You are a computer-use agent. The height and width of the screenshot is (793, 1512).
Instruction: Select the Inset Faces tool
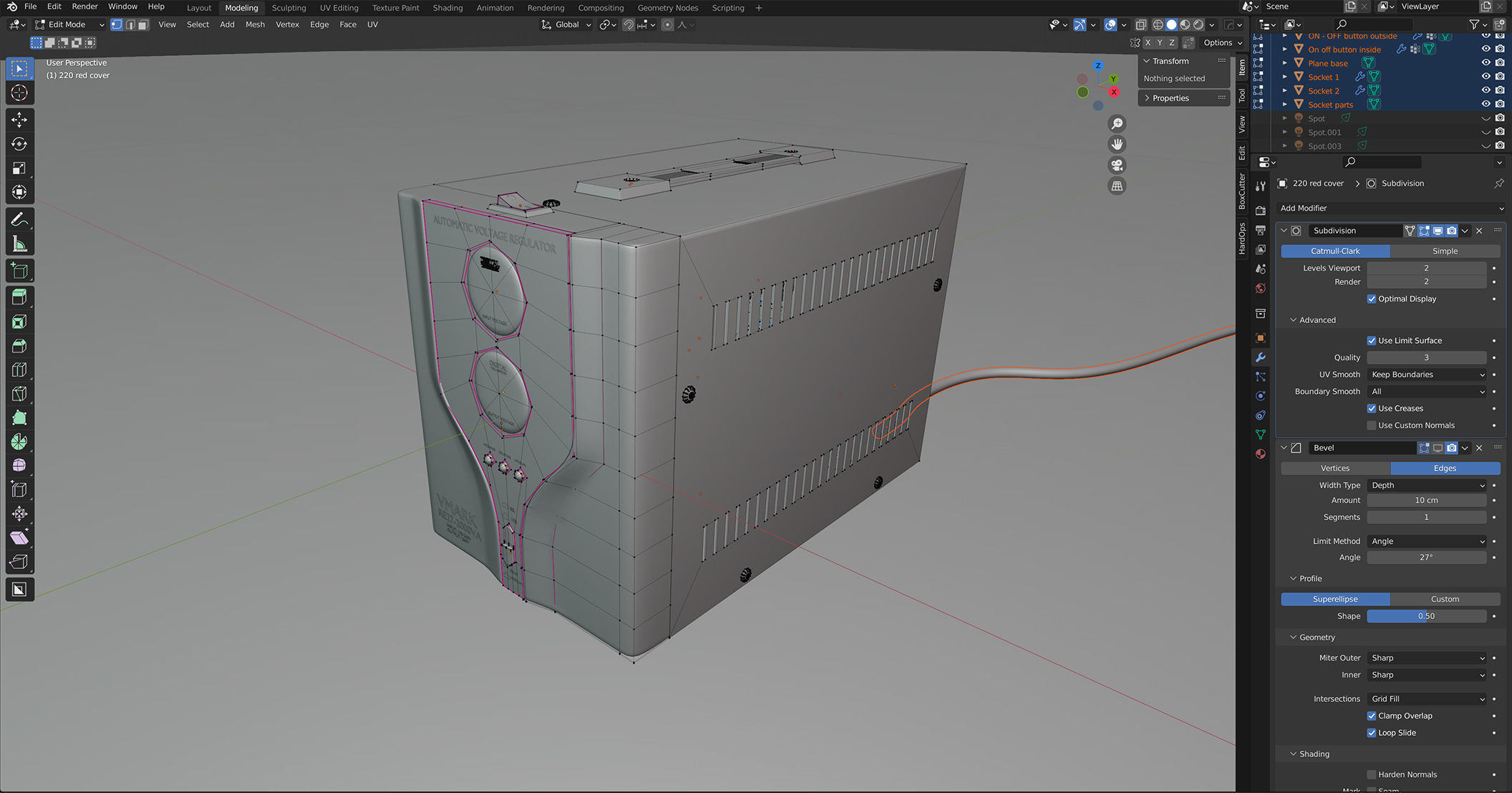coord(19,322)
